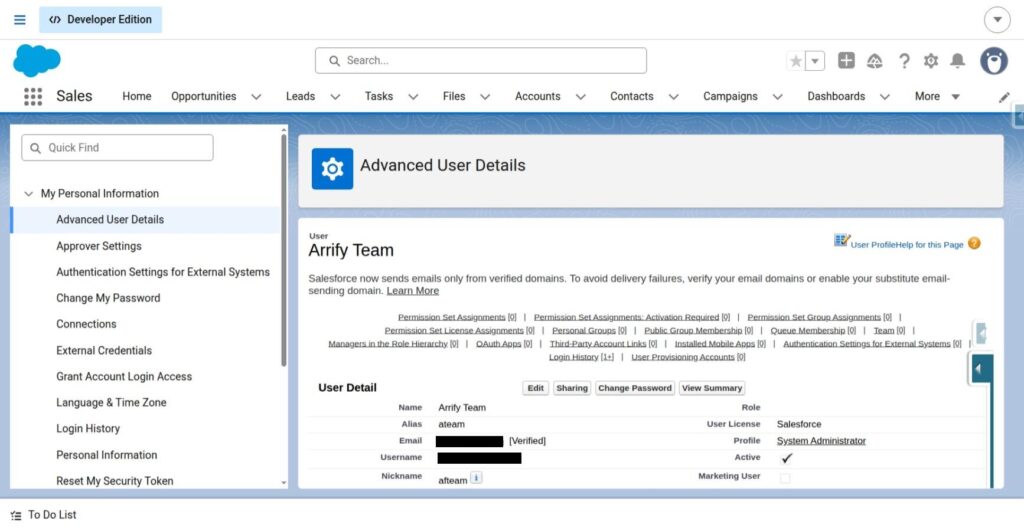This screenshot has height=531, width=1024.
Task: Open the top-right circular dropdown button
Action: pos(997,20)
